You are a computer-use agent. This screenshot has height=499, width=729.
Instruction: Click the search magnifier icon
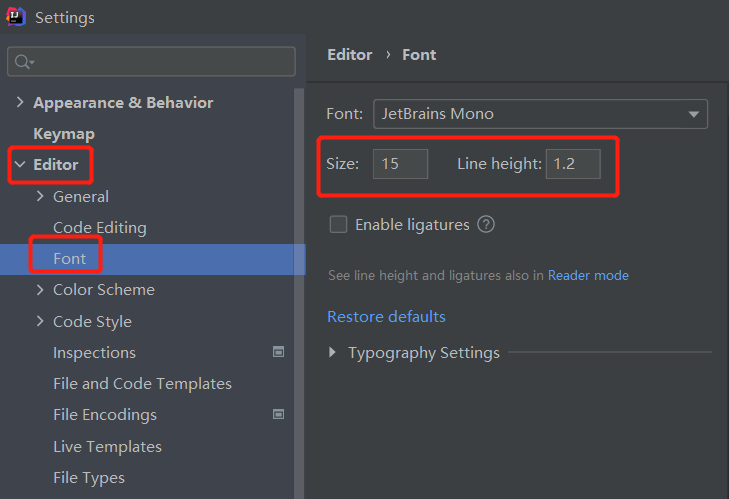tap(21, 62)
